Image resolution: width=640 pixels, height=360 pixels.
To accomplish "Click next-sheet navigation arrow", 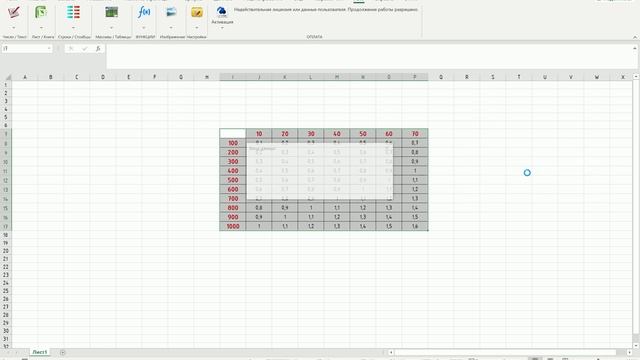I will [16, 352].
